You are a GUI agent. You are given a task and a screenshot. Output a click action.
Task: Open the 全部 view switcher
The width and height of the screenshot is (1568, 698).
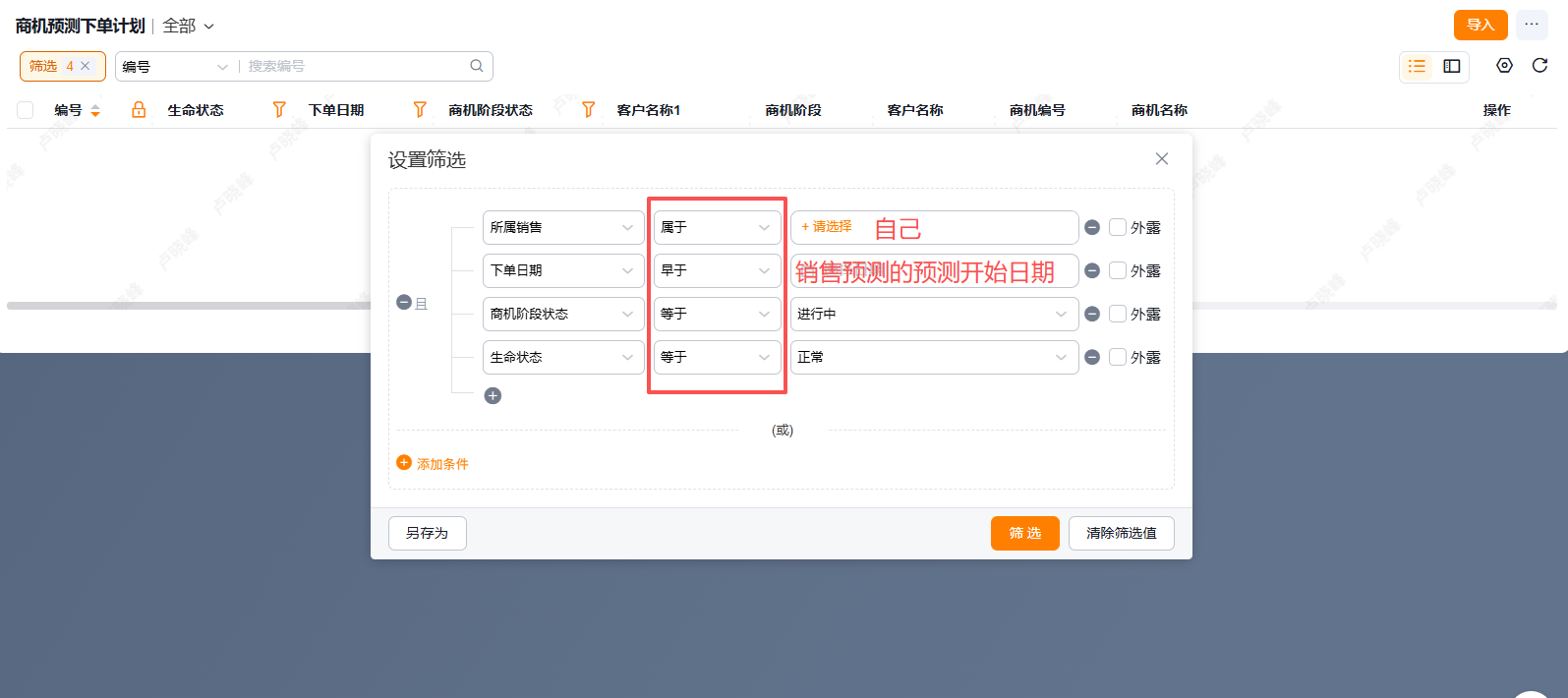188,26
